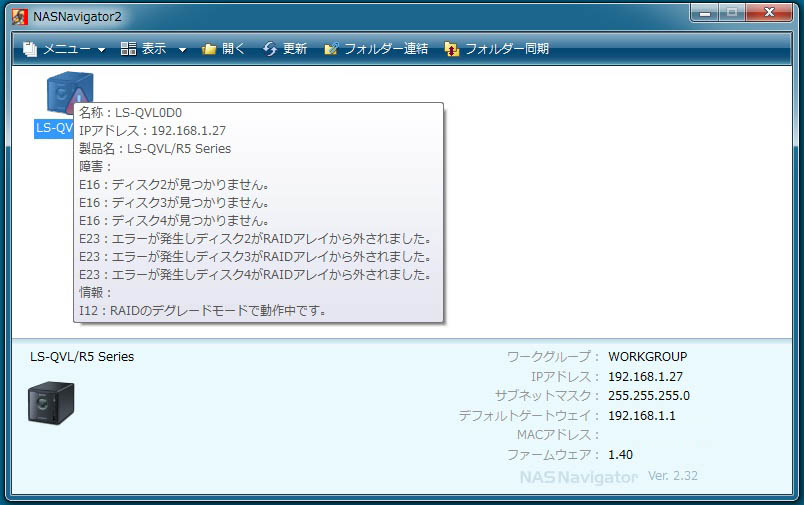This screenshot has height=505, width=804.
Task: Minimize the NASNavigator2 window
Action: pyautogui.click(x=705, y=12)
